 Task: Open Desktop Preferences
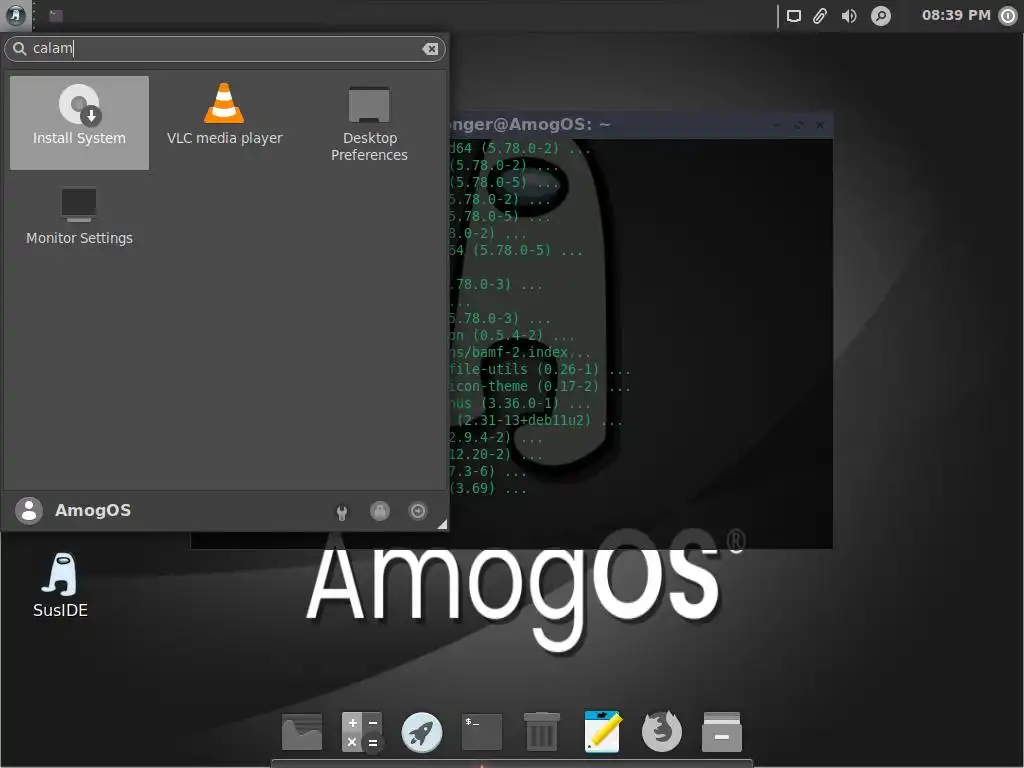[369, 123]
